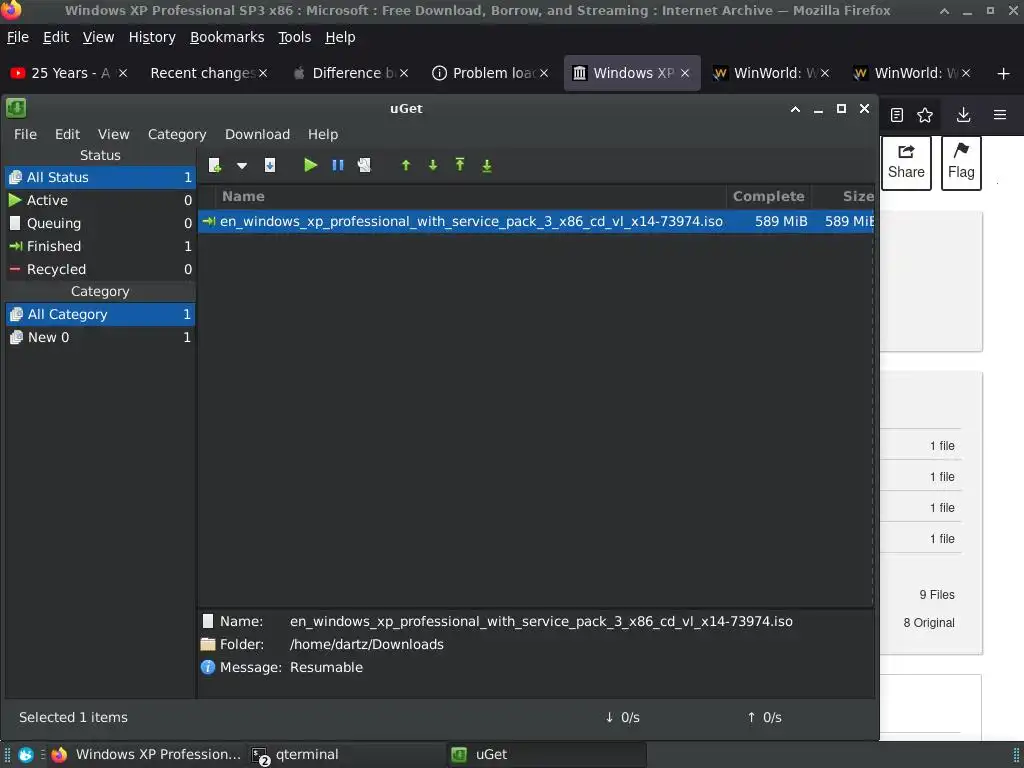This screenshot has height=768, width=1024.
Task: Open Firefox File menu
Action: point(18,37)
